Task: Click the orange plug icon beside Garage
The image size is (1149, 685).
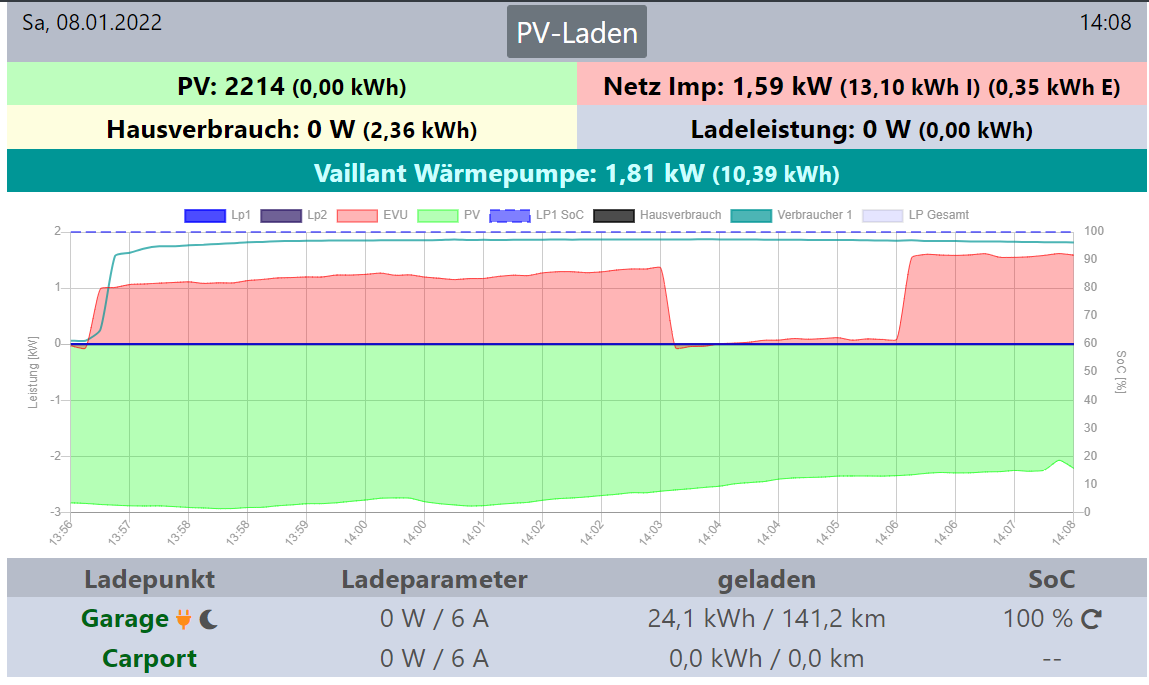Action: pyautogui.click(x=183, y=620)
